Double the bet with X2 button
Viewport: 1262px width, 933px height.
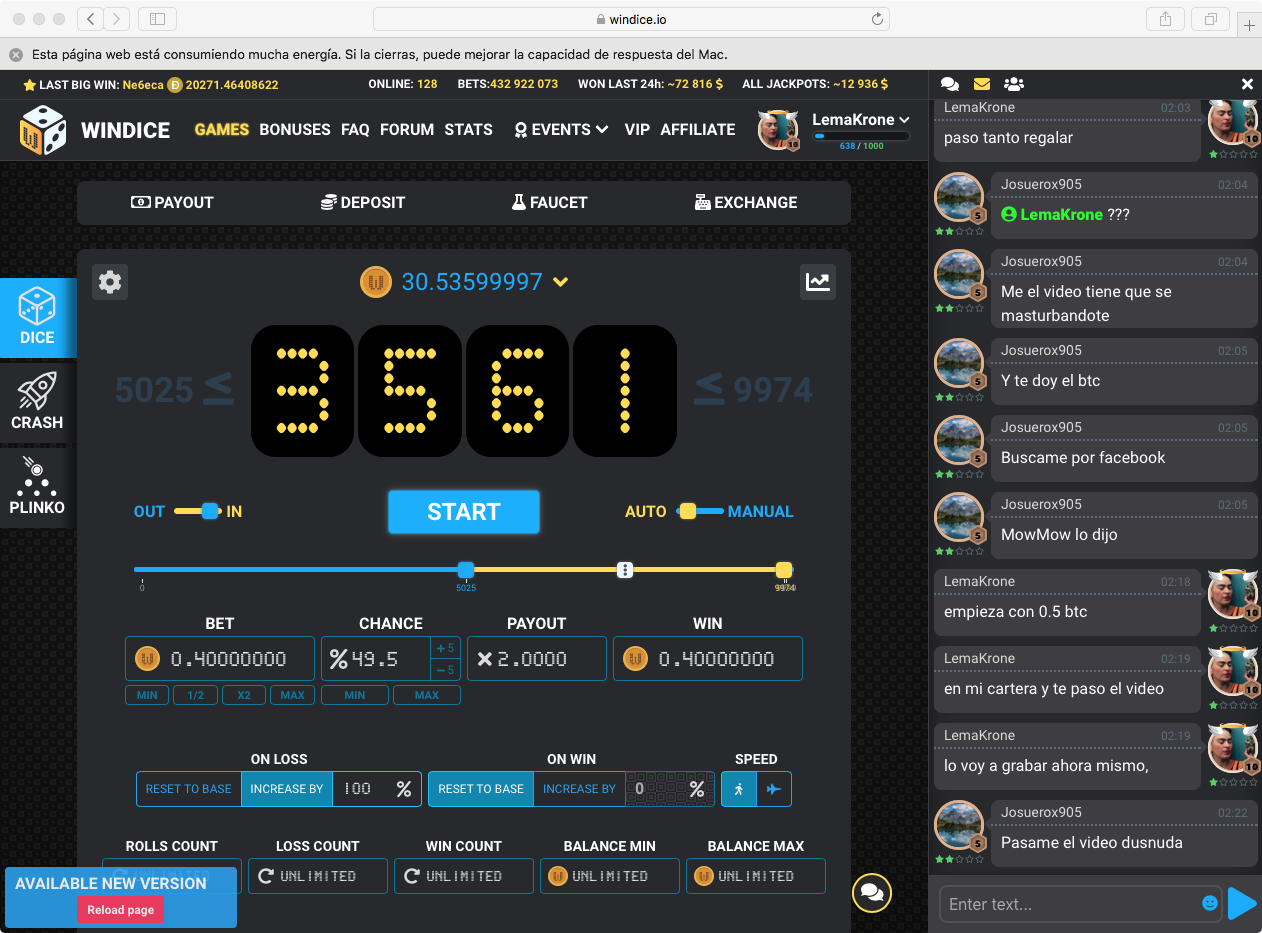pos(244,695)
